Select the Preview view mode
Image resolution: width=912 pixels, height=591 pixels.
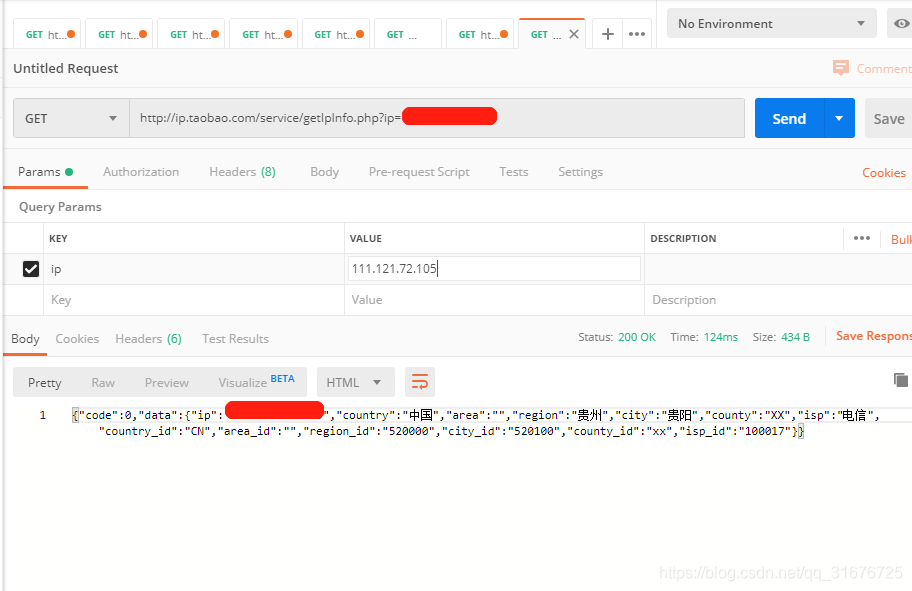[x=166, y=382]
